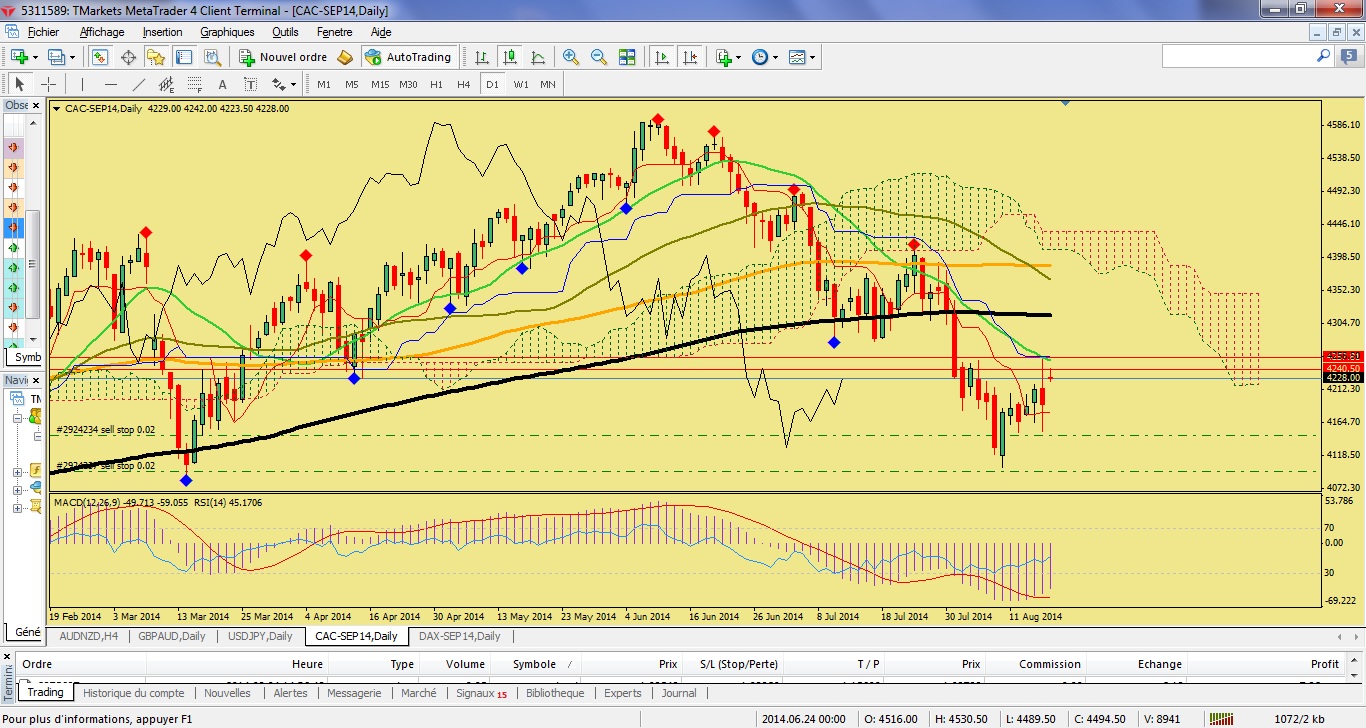Select the trendline drawing tool
The image size is (1366, 728).
138,84
